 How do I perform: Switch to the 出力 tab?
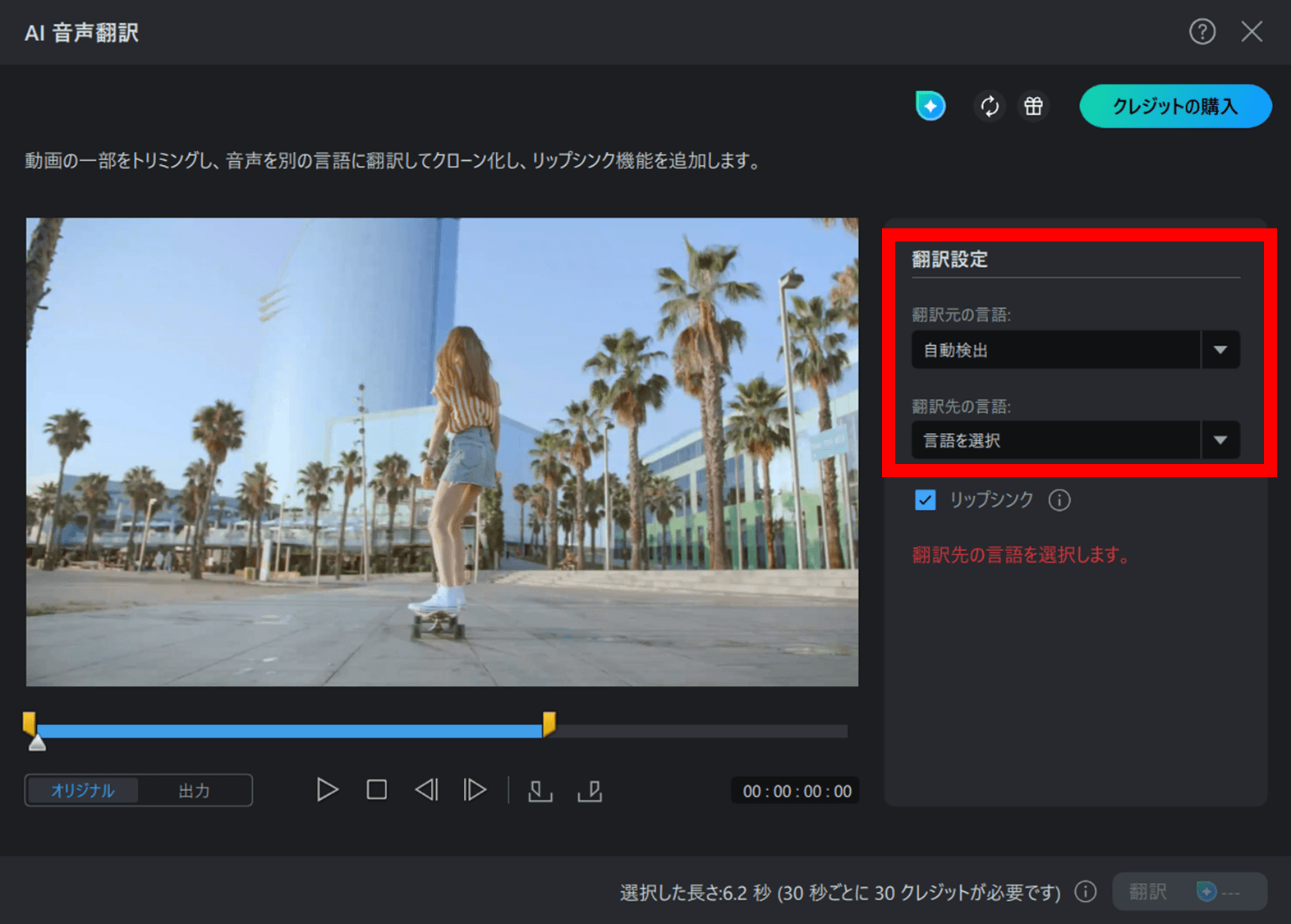(x=195, y=791)
